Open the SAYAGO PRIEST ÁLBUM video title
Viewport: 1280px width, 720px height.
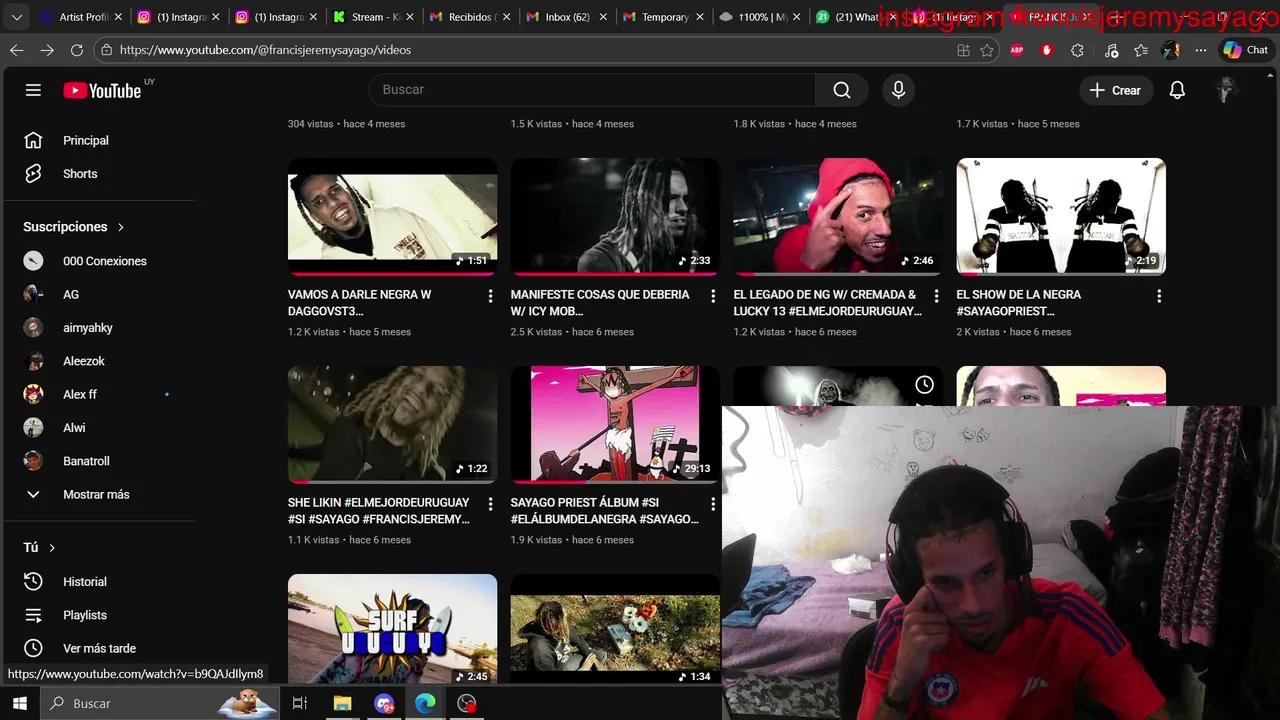(605, 511)
